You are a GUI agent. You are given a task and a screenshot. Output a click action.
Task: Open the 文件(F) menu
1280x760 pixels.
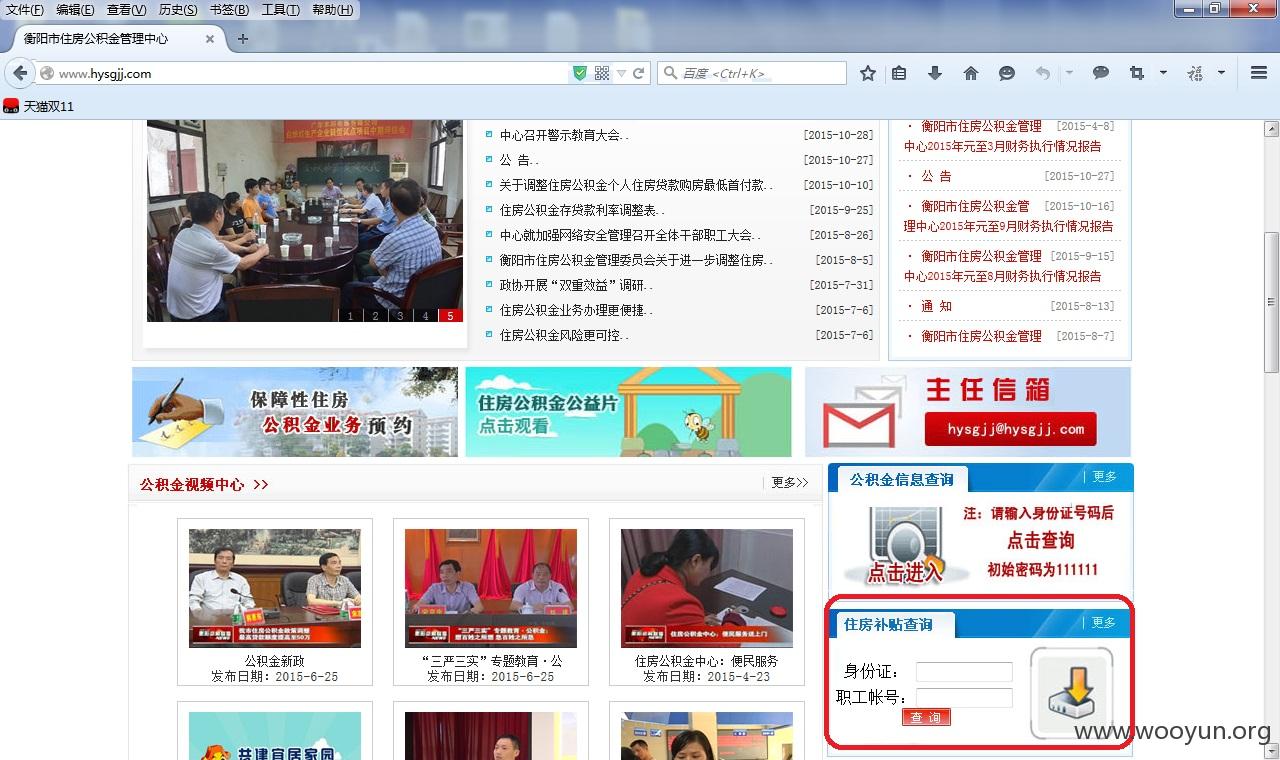coord(25,10)
